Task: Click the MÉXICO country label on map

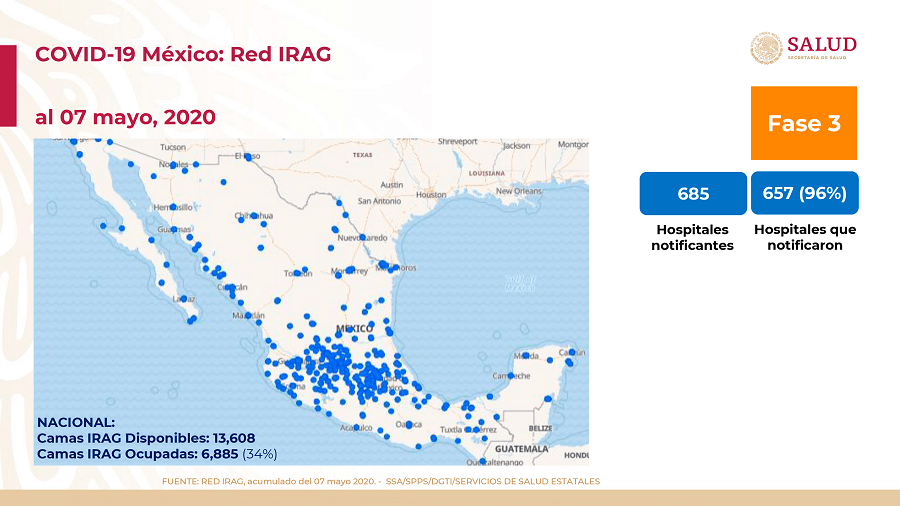Action: click(x=354, y=328)
